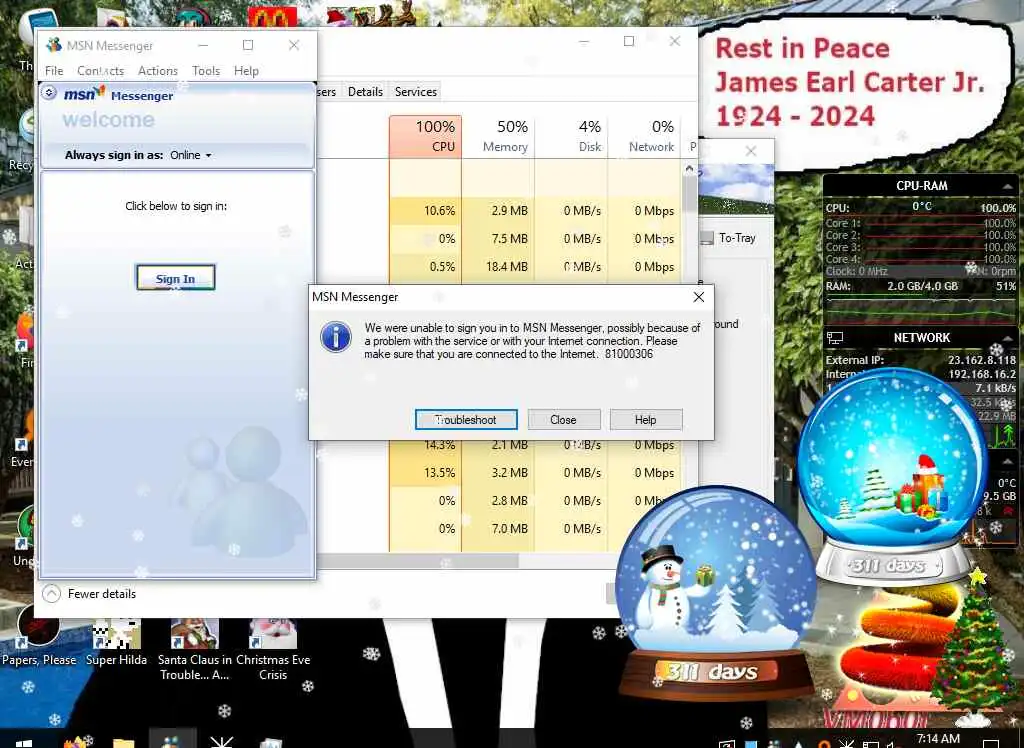Click Troubleshoot in the error dialog
This screenshot has width=1024, height=748.
pos(466,420)
